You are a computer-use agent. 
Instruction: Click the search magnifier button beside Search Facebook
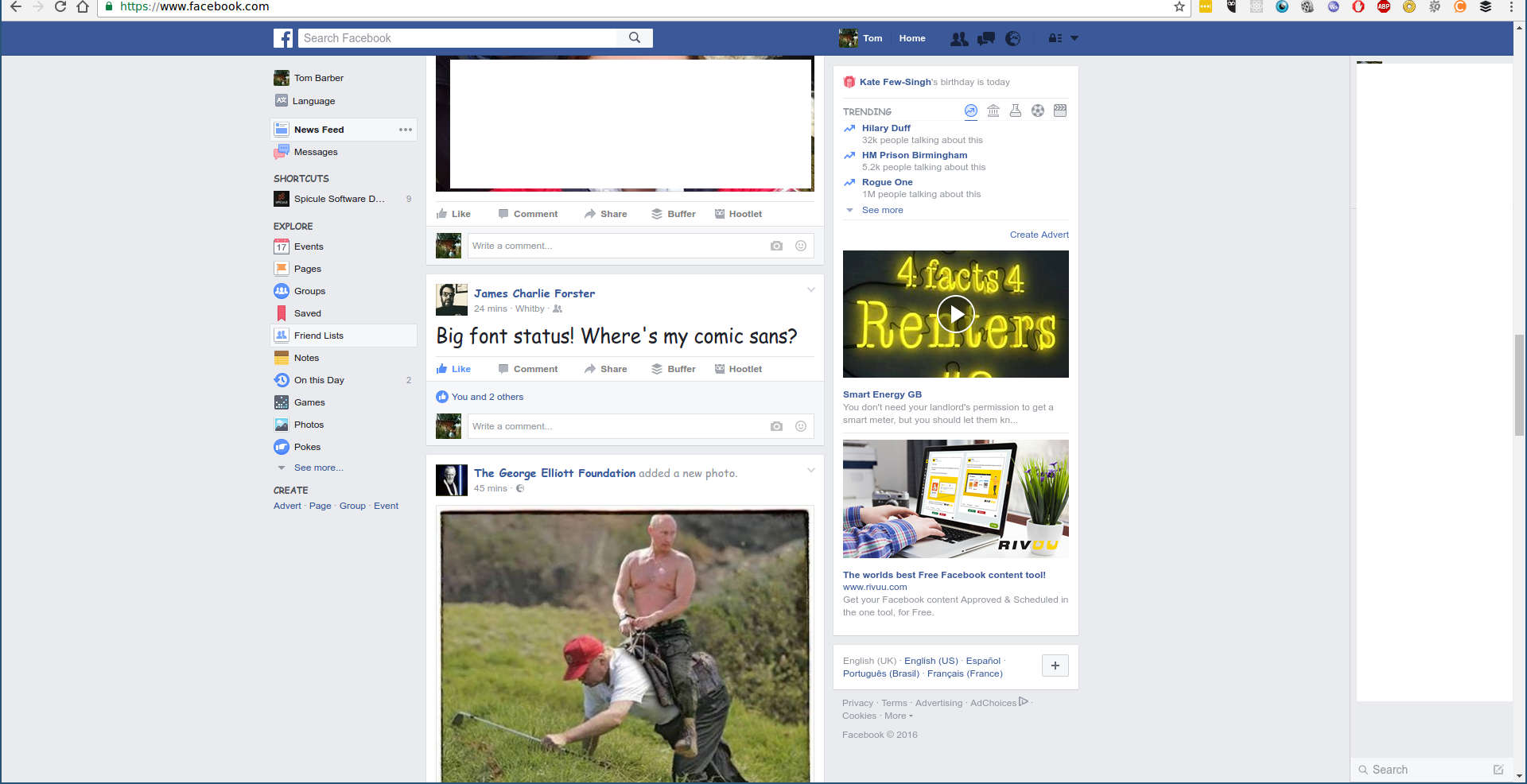[634, 37]
